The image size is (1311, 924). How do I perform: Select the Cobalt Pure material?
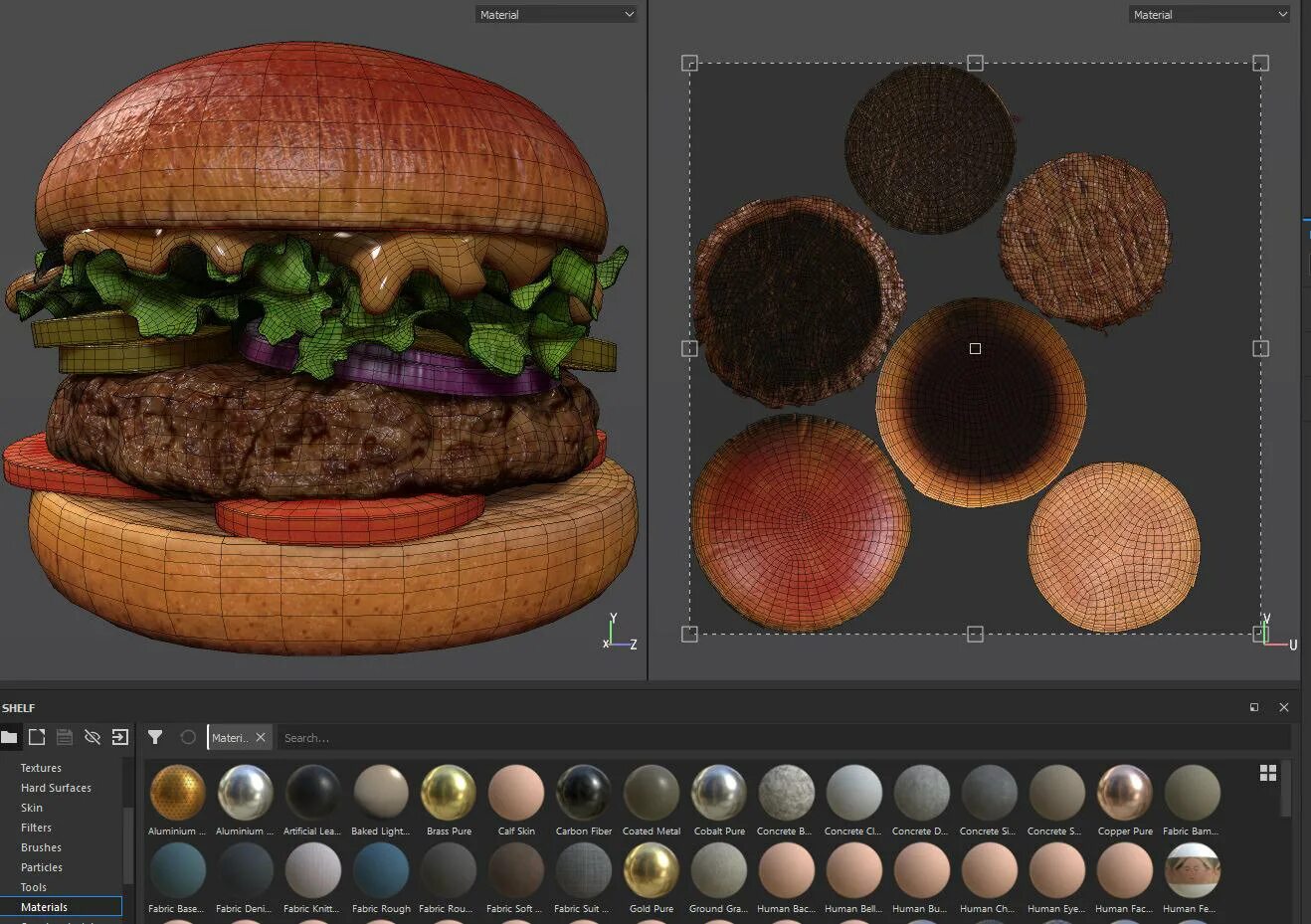click(x=719, y=793)
